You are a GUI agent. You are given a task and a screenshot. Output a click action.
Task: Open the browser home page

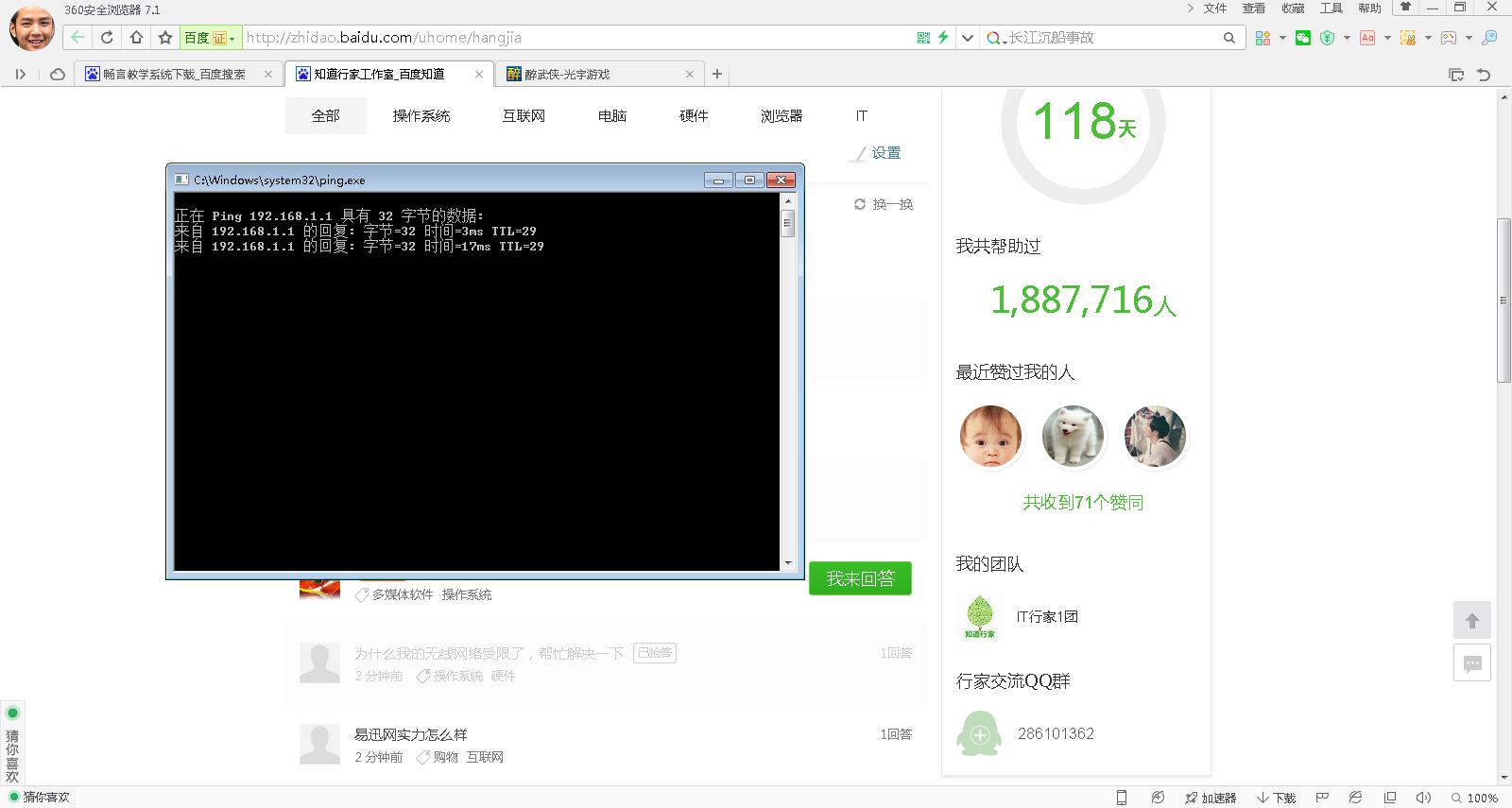(136, 38)
